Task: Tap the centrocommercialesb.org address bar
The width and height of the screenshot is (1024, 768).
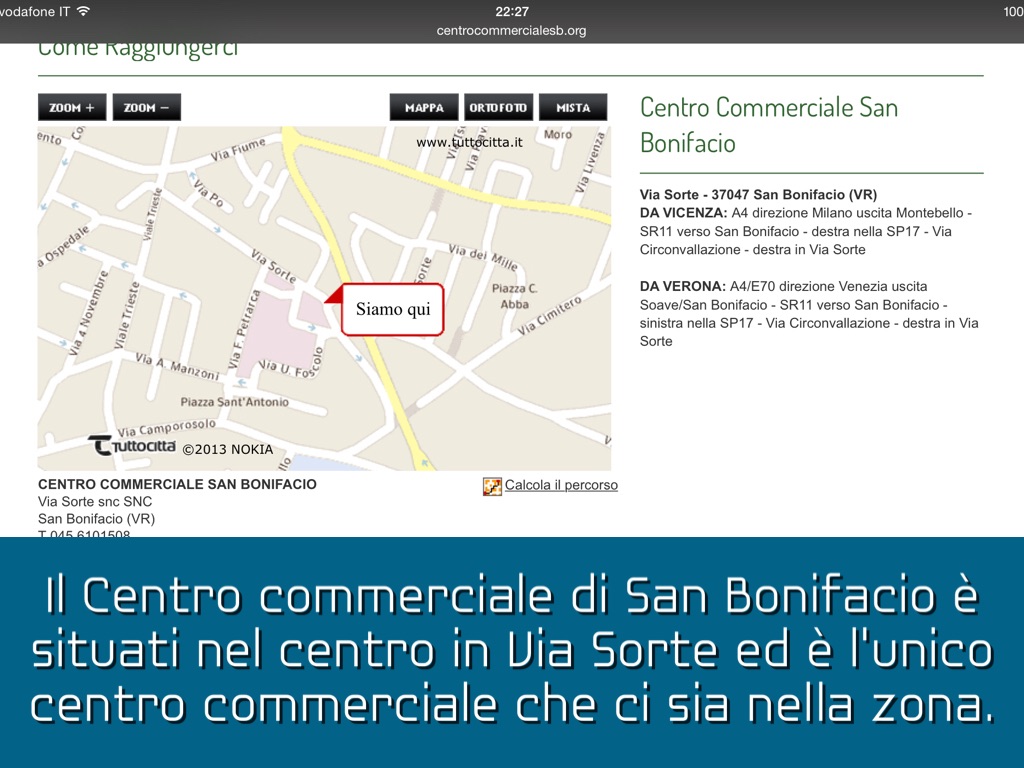Action: tap(511, 30)
